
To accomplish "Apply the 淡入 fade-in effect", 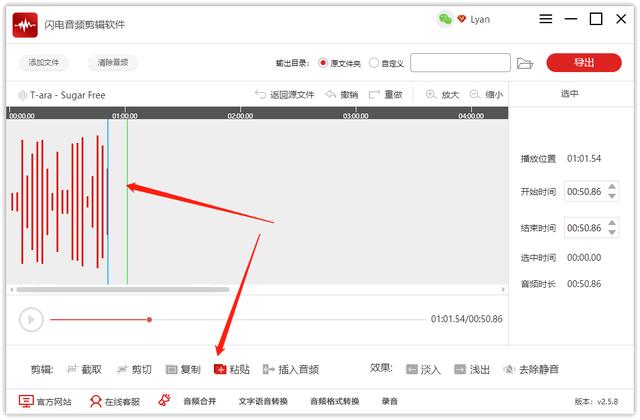I will (x=423, y=369).
